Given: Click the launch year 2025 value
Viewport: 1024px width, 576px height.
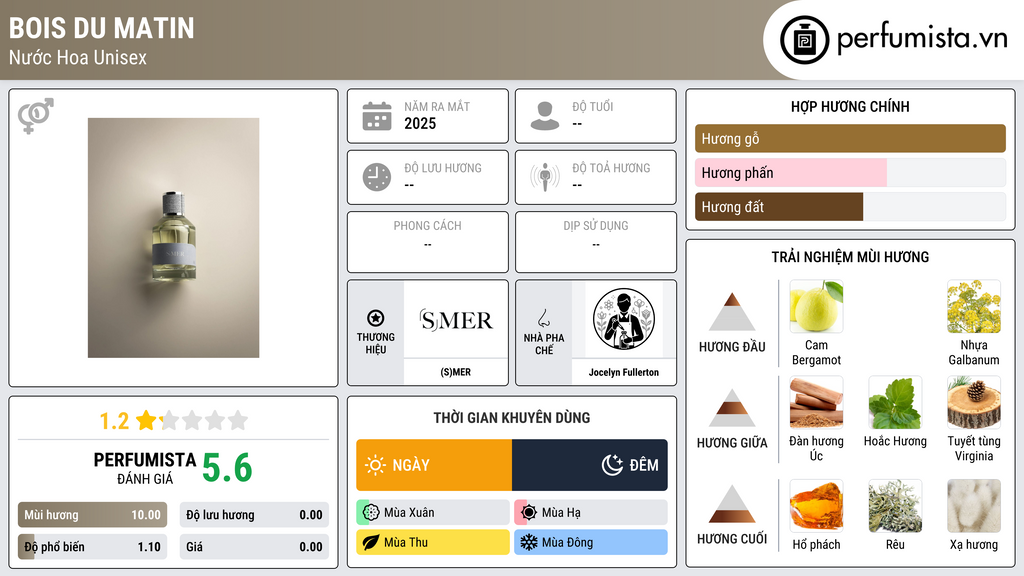Looking at the screenshot, I should pos(420,123).
